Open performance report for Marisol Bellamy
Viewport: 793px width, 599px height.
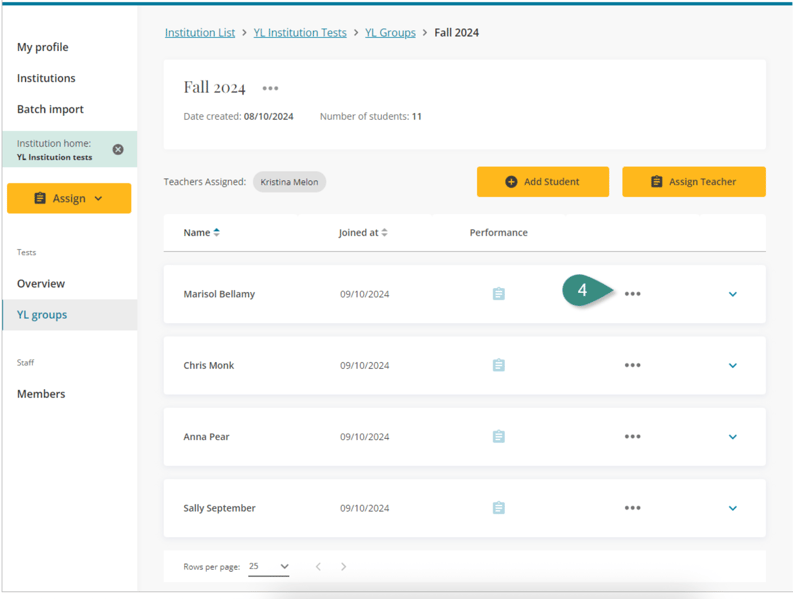(x=498, y=294)
